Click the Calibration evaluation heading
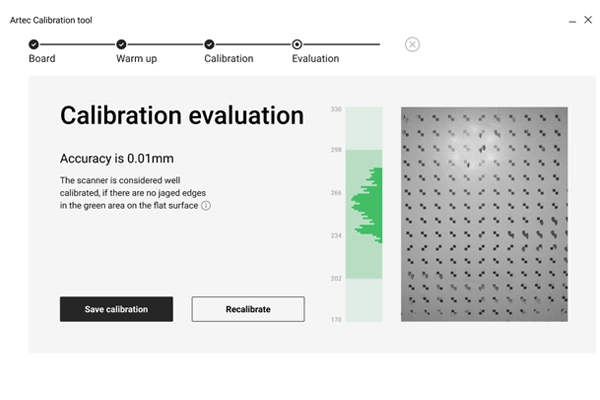The image size is (600, 400). coord(182,116)
